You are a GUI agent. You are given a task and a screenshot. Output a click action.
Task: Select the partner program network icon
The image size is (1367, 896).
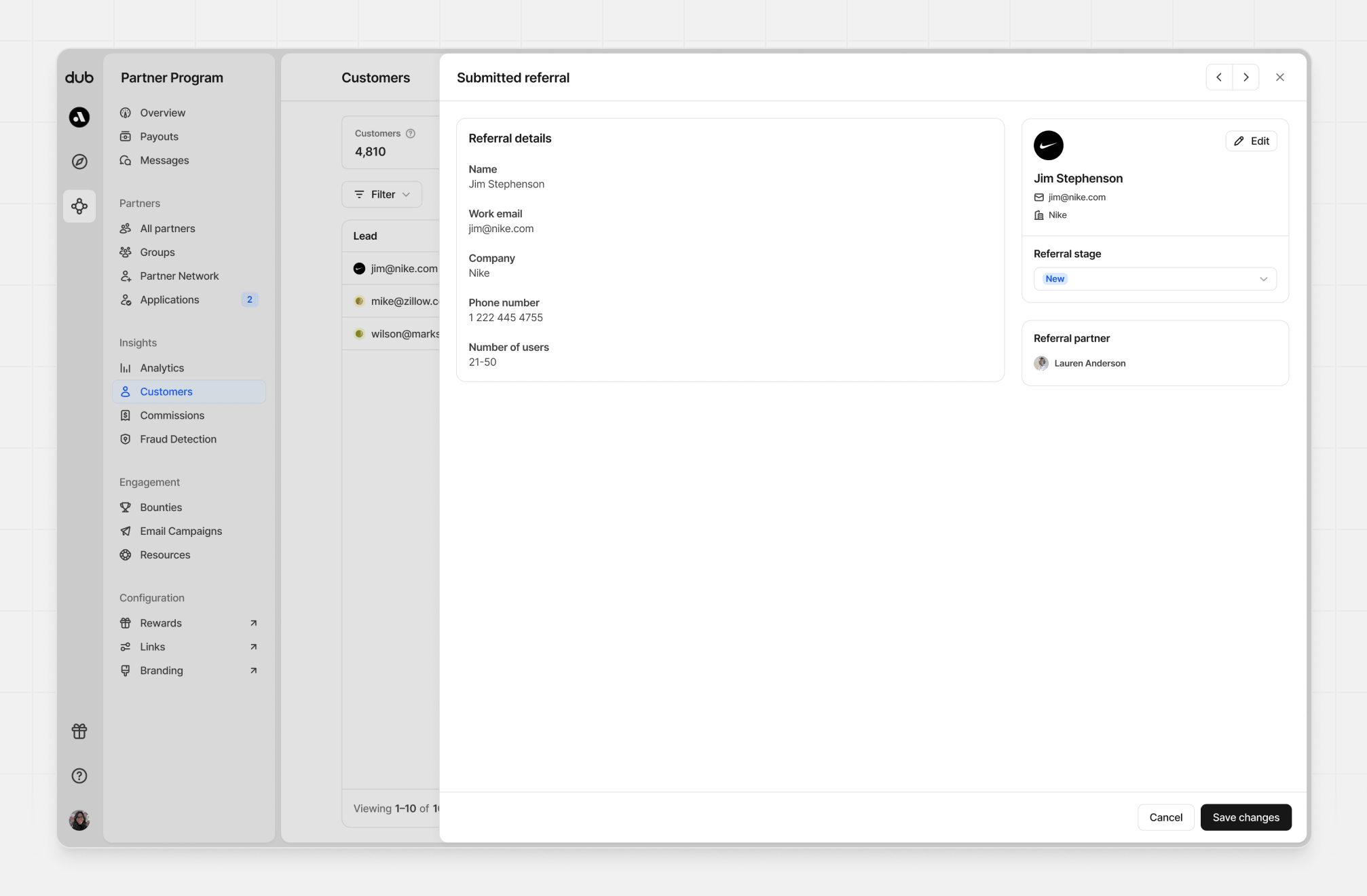coord(79,206)
